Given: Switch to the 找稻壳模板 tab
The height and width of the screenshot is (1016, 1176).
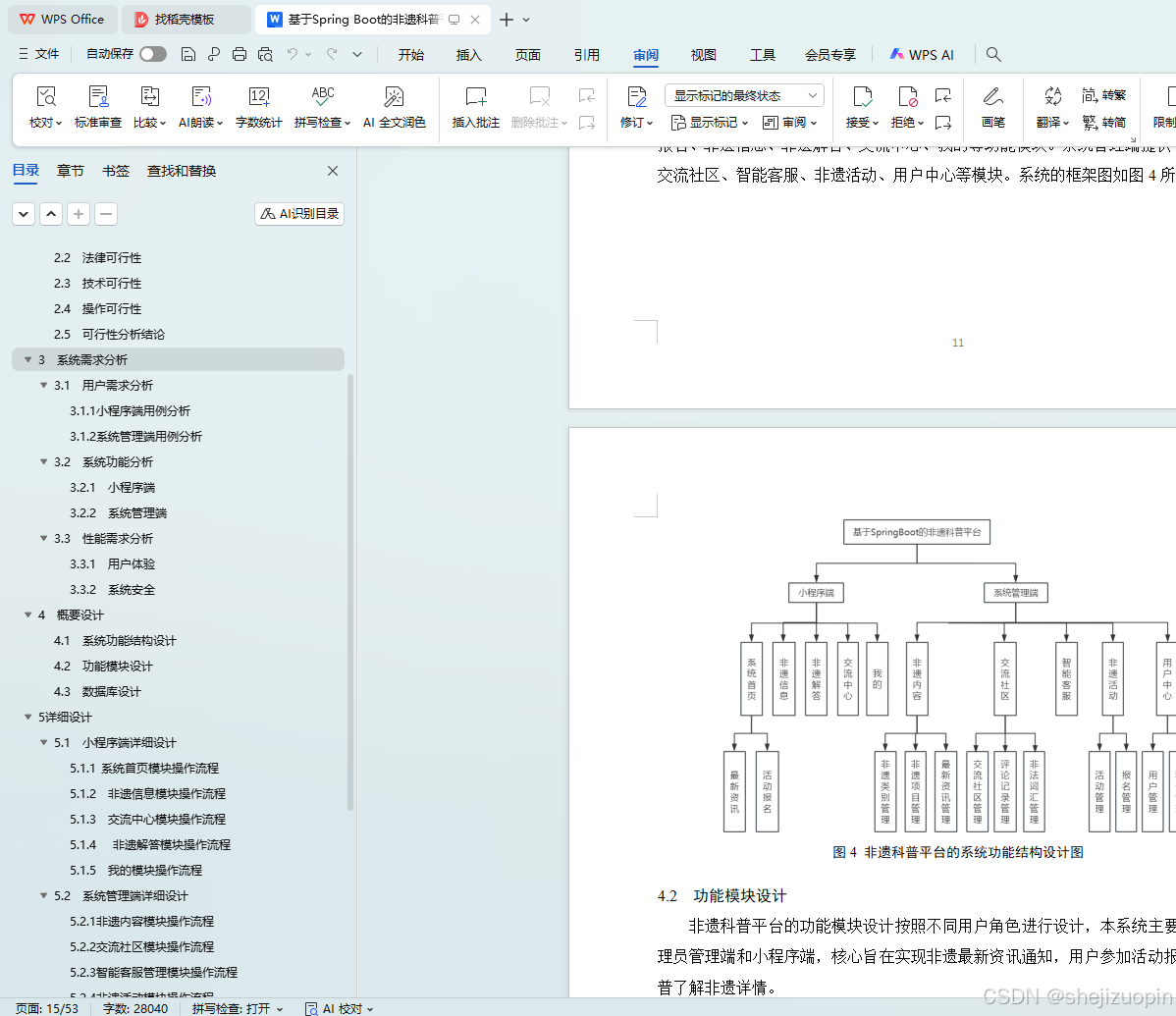Looking at the screenshot, I should pyautogui.click(x=186, y=20).
